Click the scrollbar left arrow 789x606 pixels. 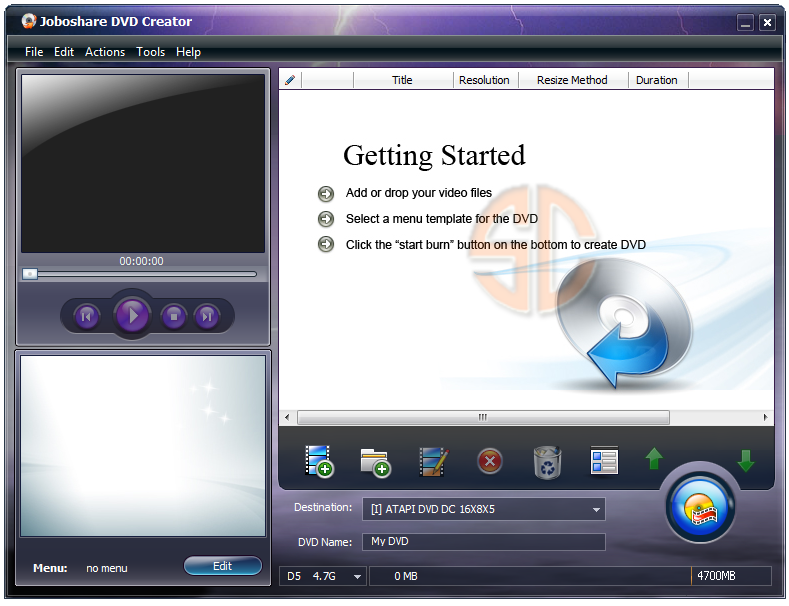point(287,417)
